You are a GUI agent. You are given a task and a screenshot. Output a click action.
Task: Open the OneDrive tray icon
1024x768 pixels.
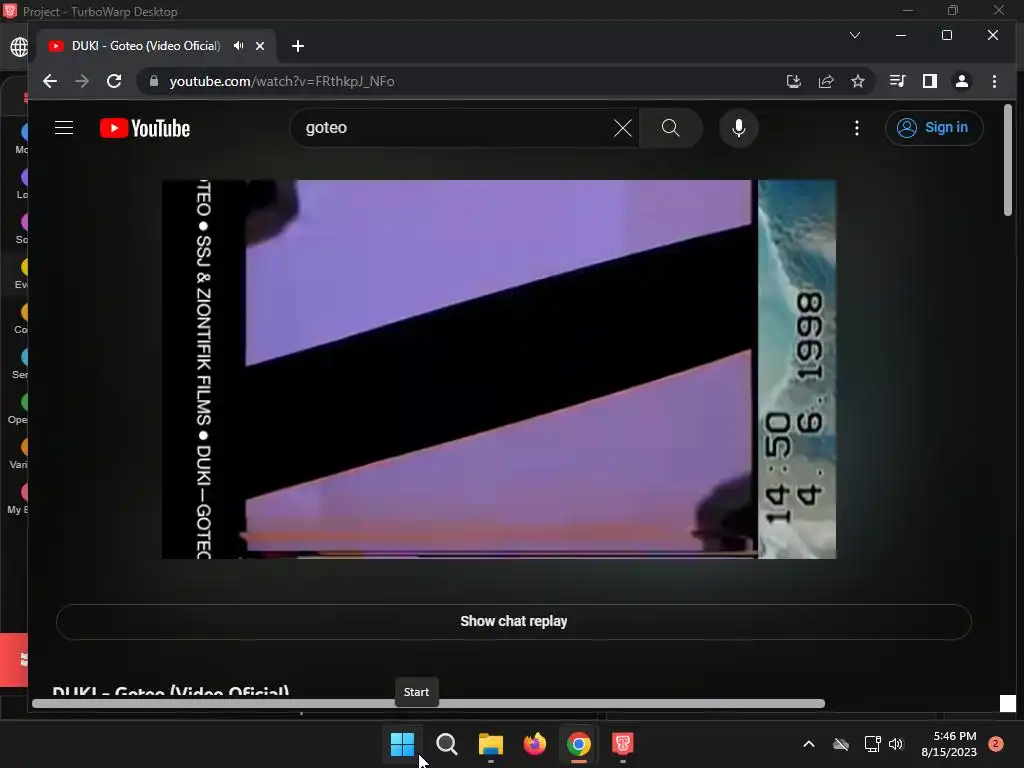tap(841, 744)
